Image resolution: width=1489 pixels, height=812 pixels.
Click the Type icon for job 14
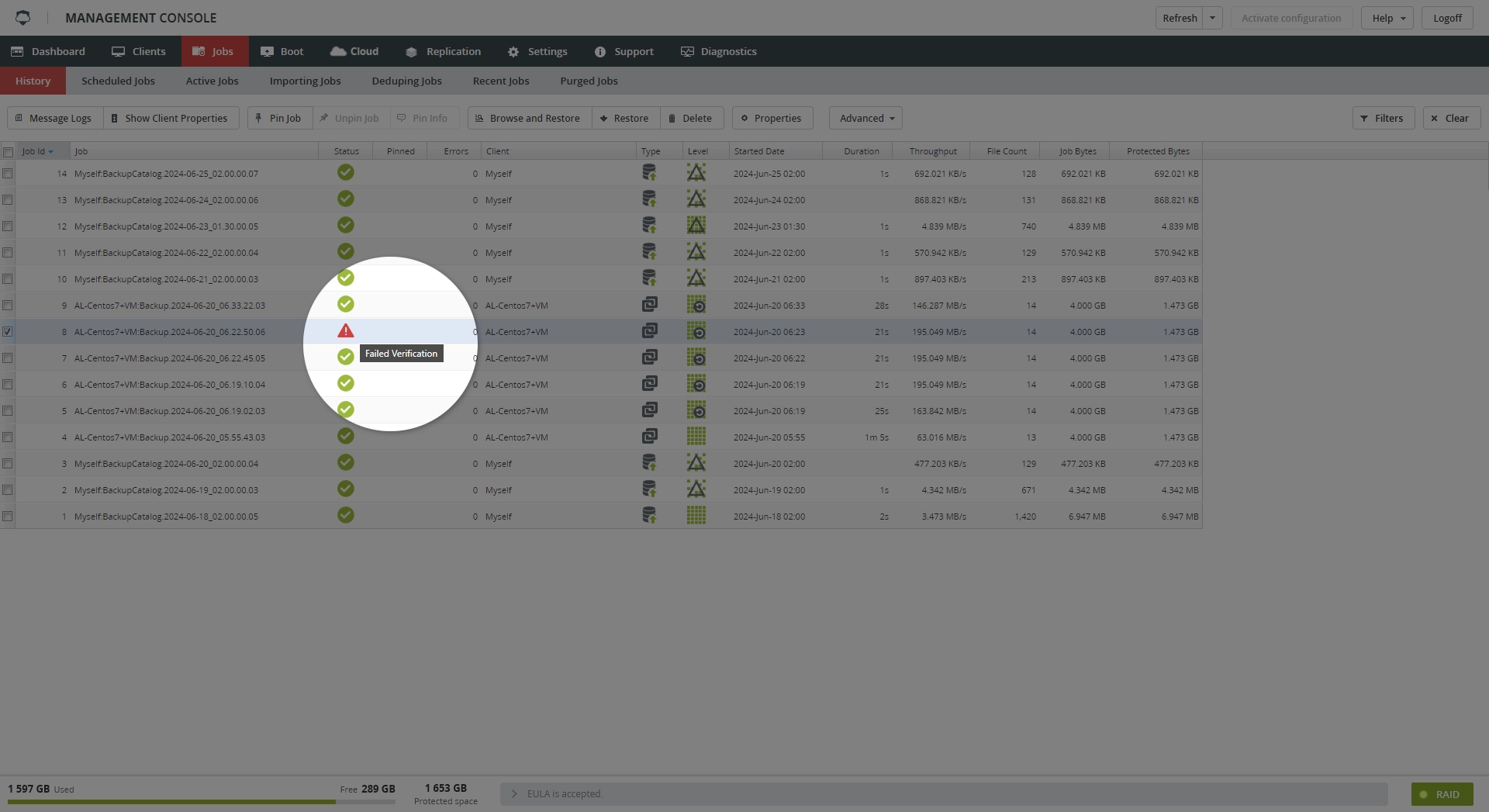(649, 173)
